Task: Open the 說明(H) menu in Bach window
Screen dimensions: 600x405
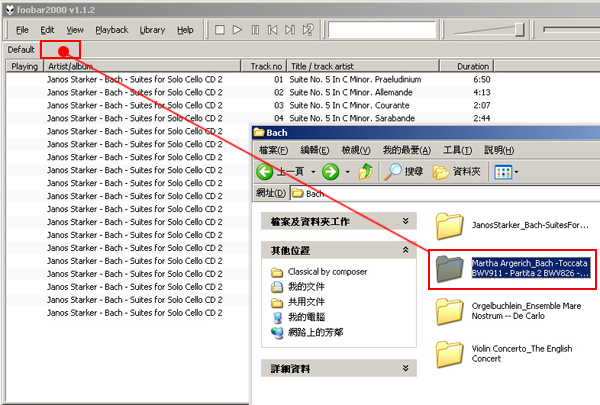Action: 499,150
